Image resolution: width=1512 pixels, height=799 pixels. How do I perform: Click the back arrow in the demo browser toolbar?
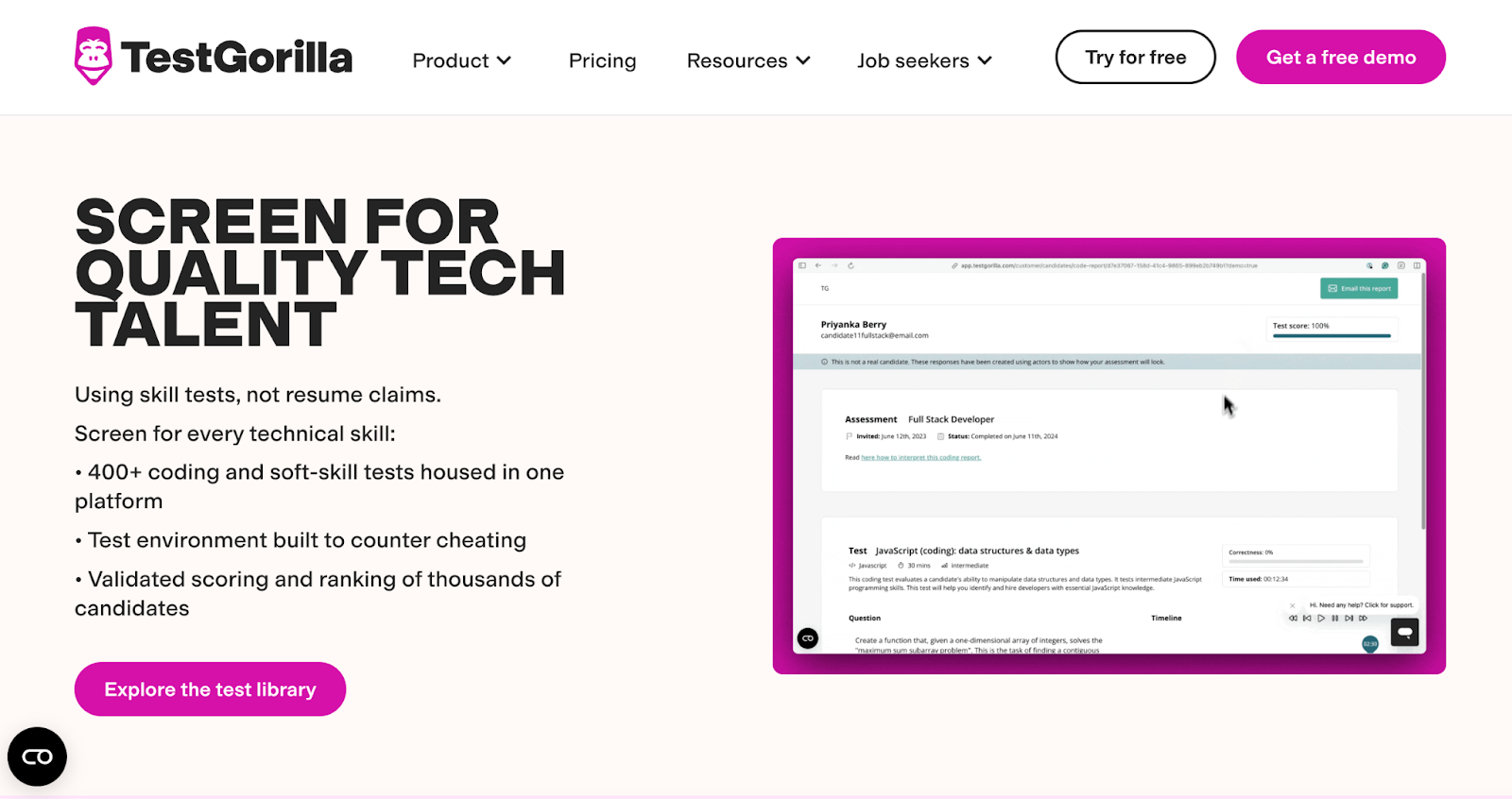(818, 265)
